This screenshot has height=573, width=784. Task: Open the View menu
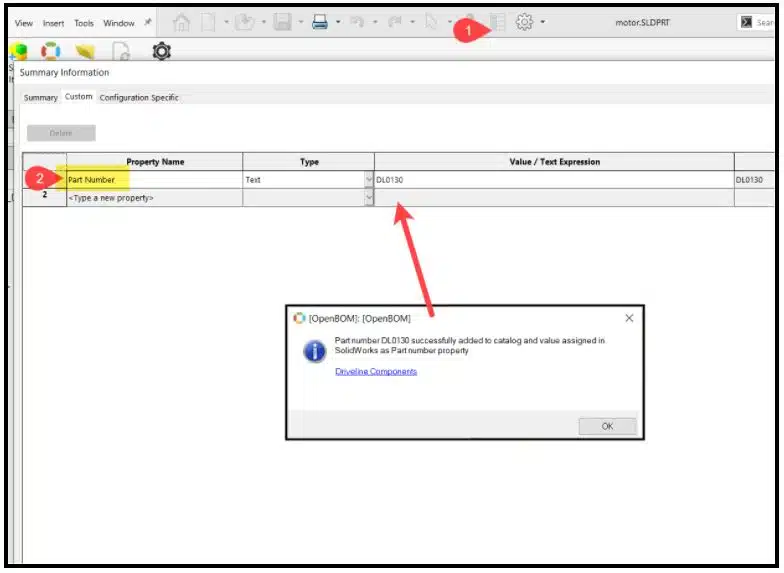coord(24,23)
